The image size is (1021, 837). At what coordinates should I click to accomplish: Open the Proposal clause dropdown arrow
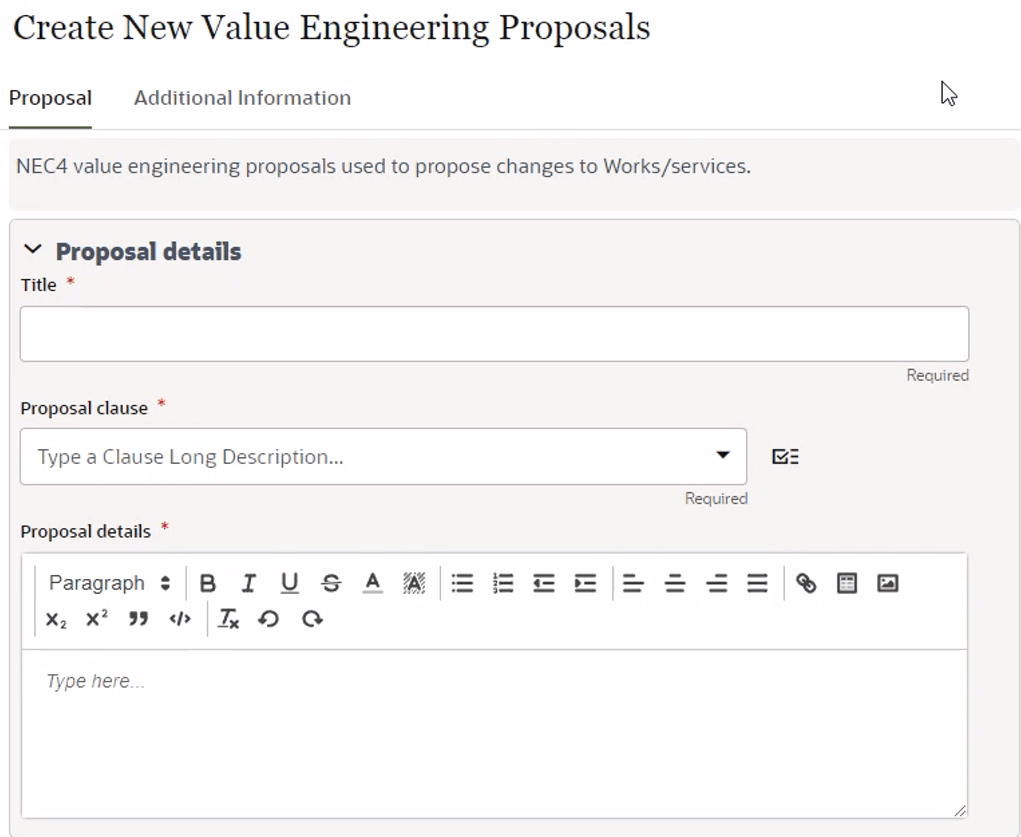click(x=723, y=456)
